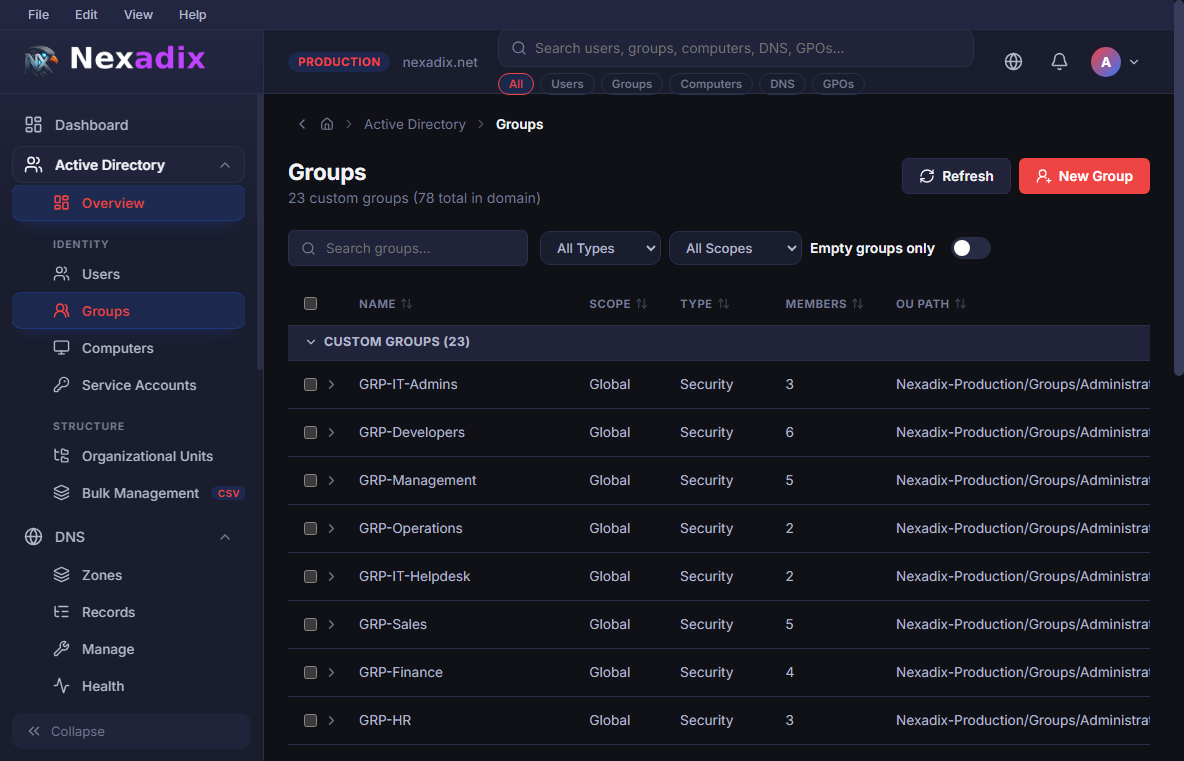Click the Organizational Units tree icon
This screenshot has width=1184, height=761.
click(61, 456)
